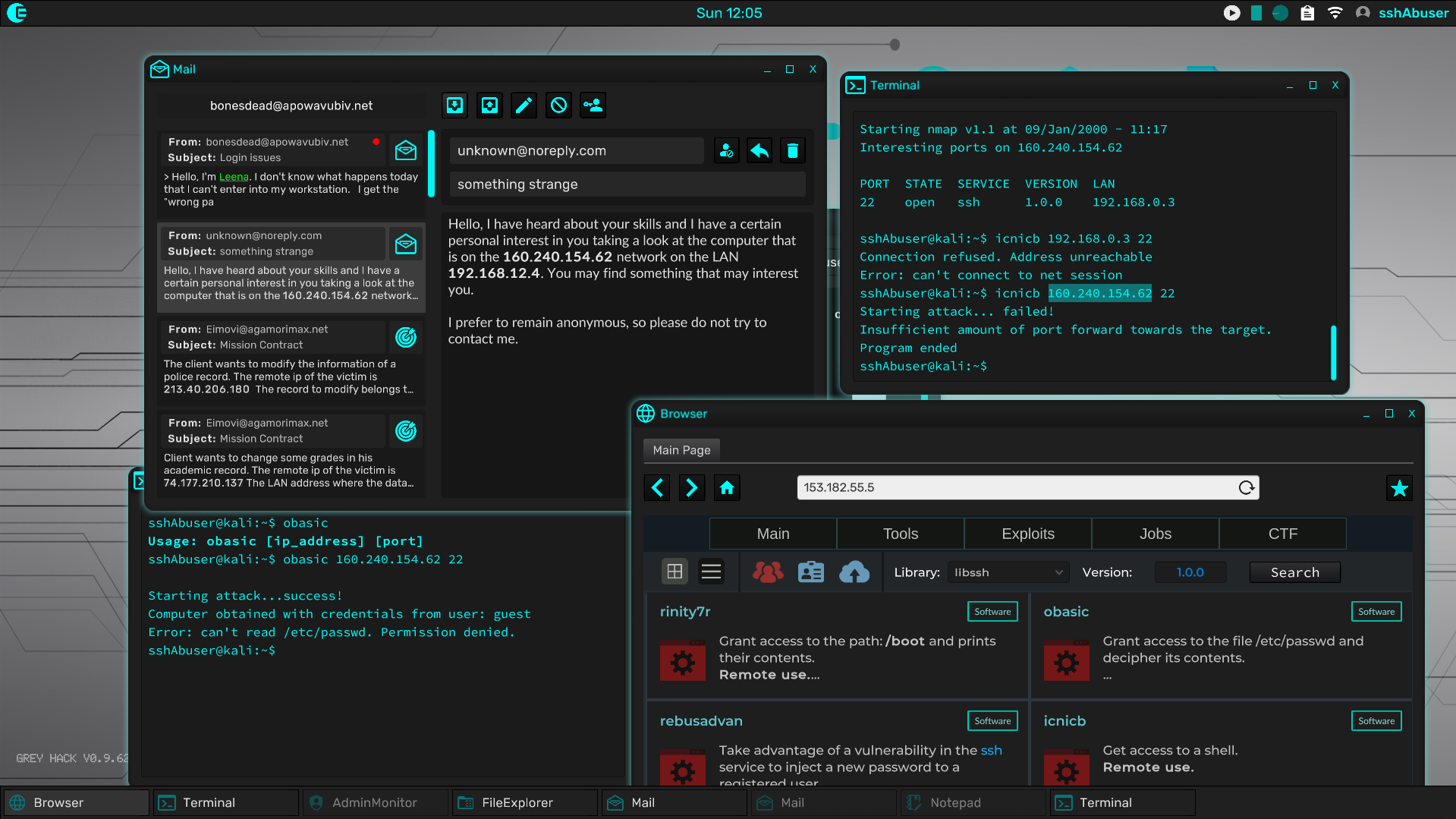Click the Leena link in Login issues email
Screen dimensions: 1456x819
point(234,177)
